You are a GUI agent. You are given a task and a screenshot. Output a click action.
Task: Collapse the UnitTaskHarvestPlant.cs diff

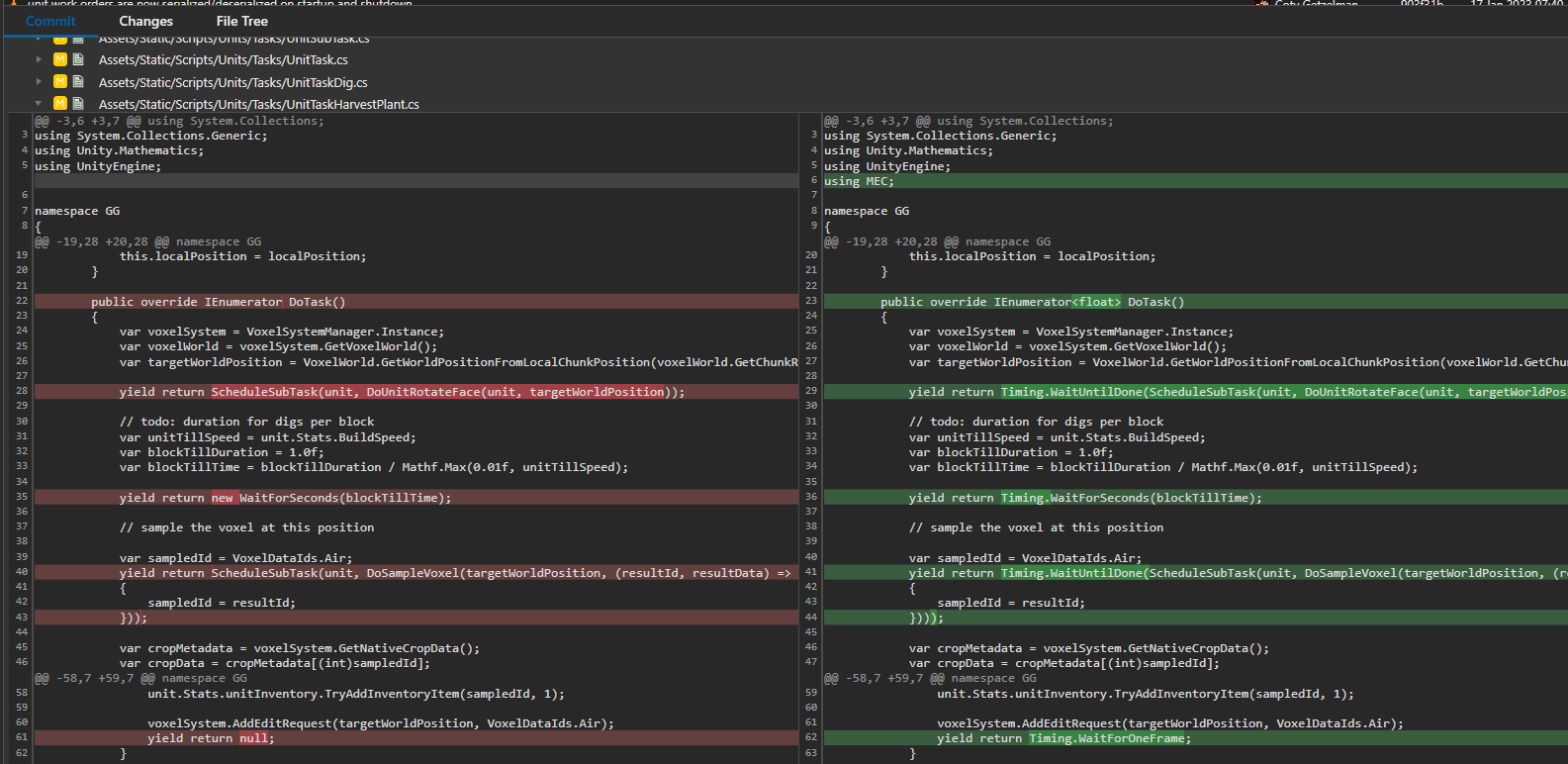(x=39, y=104)
